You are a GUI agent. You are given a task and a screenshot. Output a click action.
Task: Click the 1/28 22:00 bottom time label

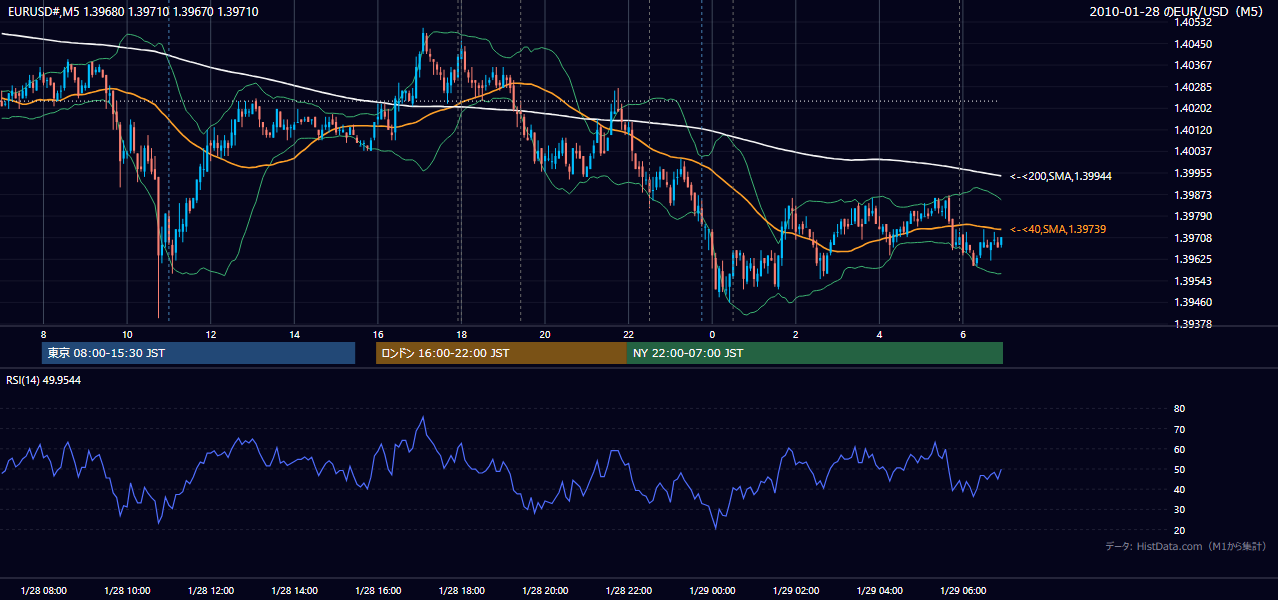628,591
